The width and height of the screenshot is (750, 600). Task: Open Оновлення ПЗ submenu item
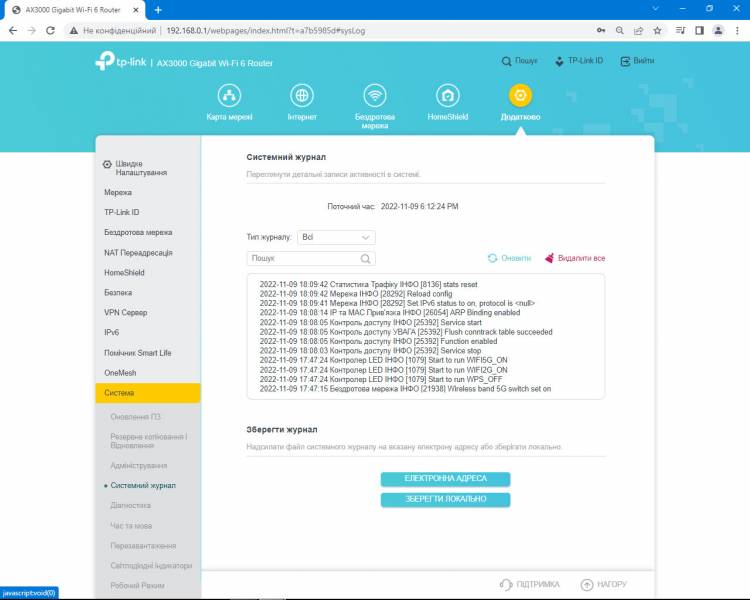point(135,417)
